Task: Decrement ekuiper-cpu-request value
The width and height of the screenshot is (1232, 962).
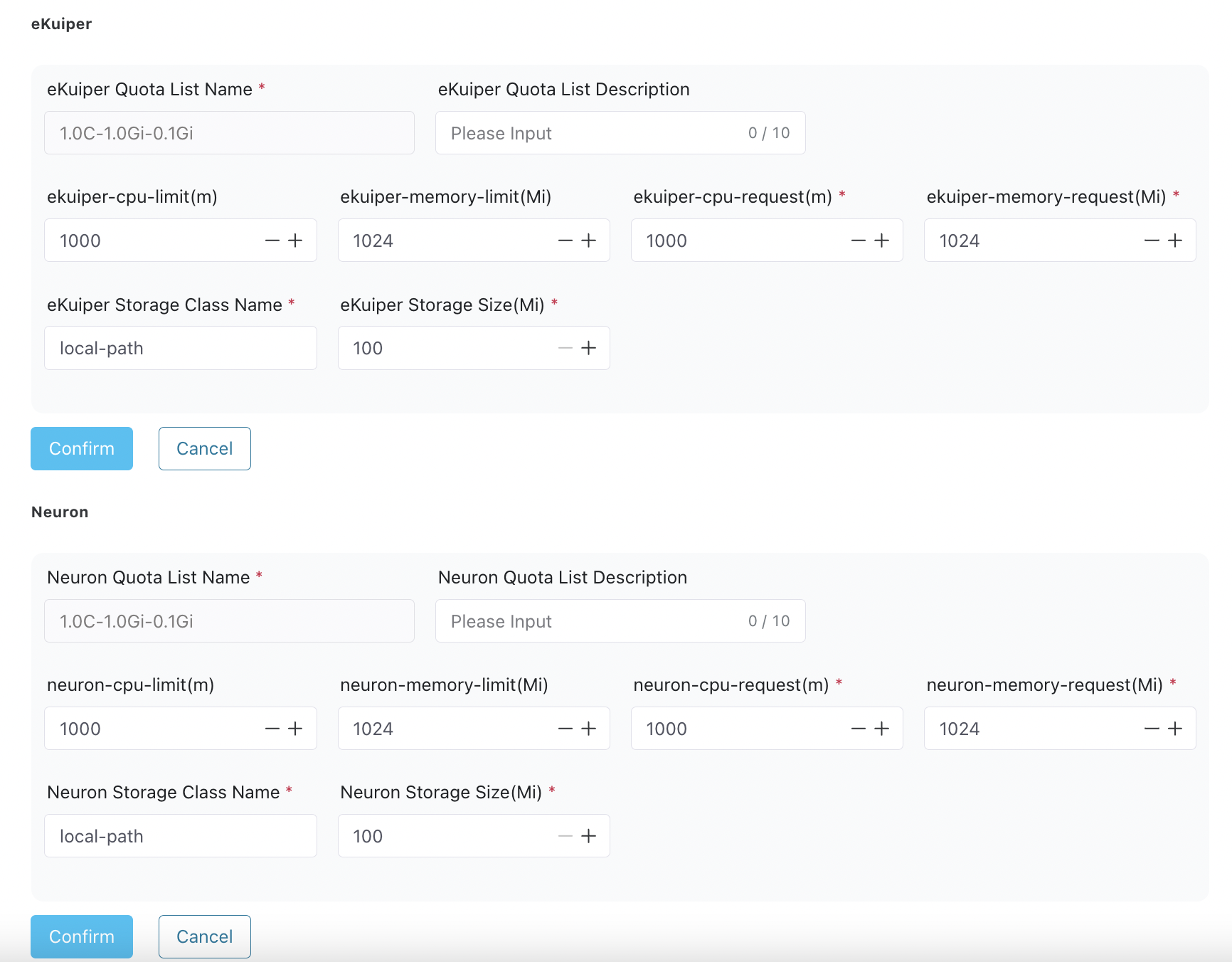Action: click(858, 240)
